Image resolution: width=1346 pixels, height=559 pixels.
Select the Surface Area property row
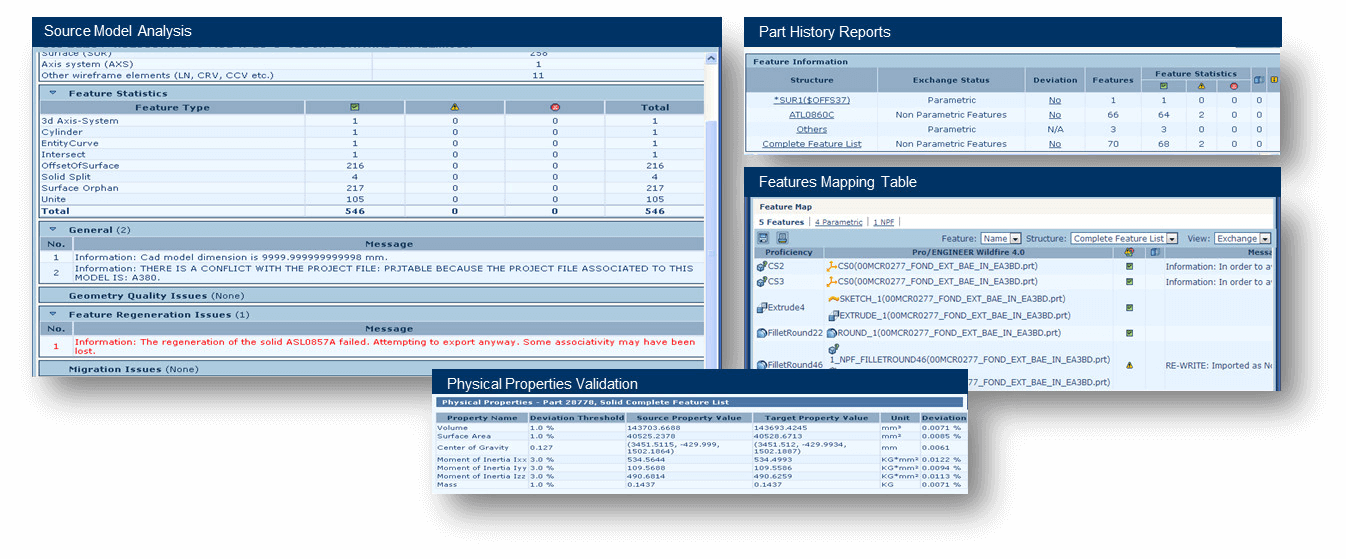coord(700,436)
